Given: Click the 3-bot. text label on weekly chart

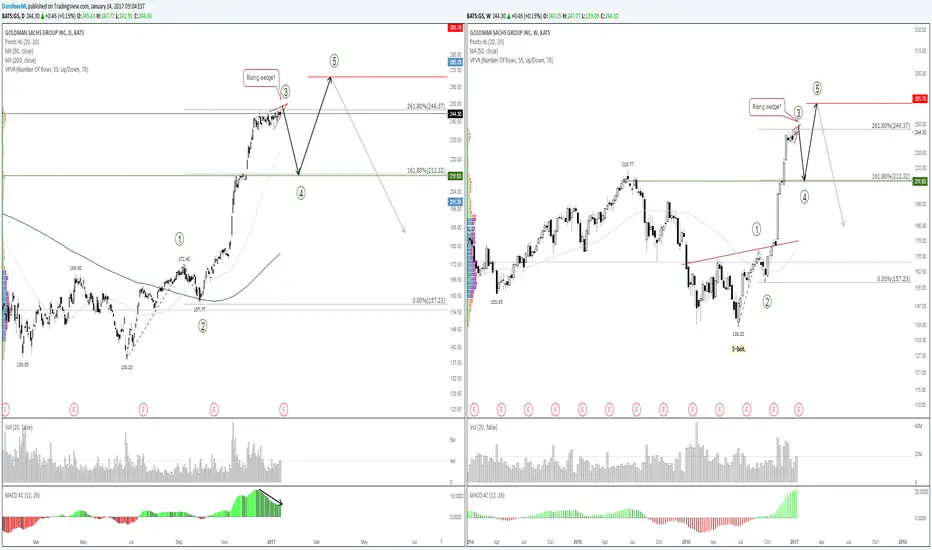Looking at the screenshot, I should pyautogui.click(x=738, y=349).
